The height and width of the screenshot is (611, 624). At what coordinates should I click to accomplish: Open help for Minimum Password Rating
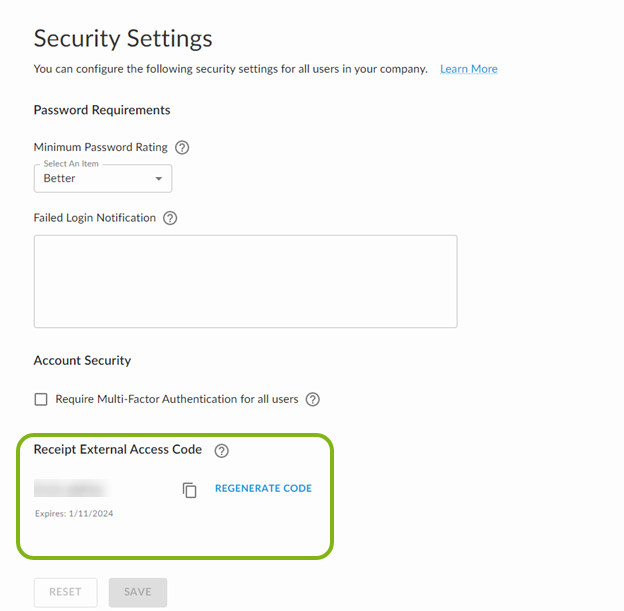click(x=182, y=148)
